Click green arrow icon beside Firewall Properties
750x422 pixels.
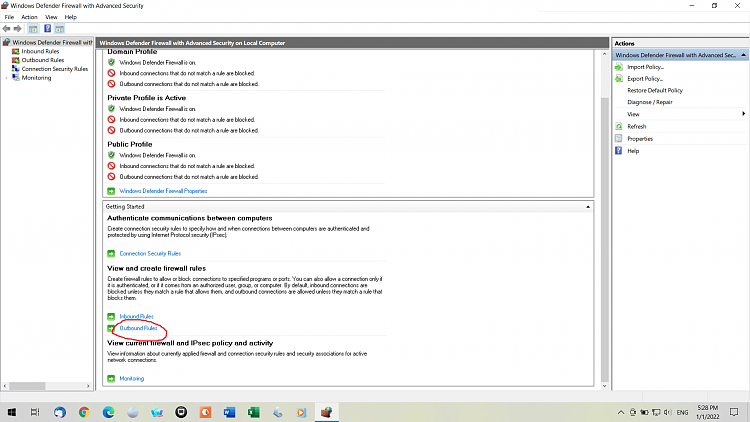pyautogui.click(x=111, y=191)
